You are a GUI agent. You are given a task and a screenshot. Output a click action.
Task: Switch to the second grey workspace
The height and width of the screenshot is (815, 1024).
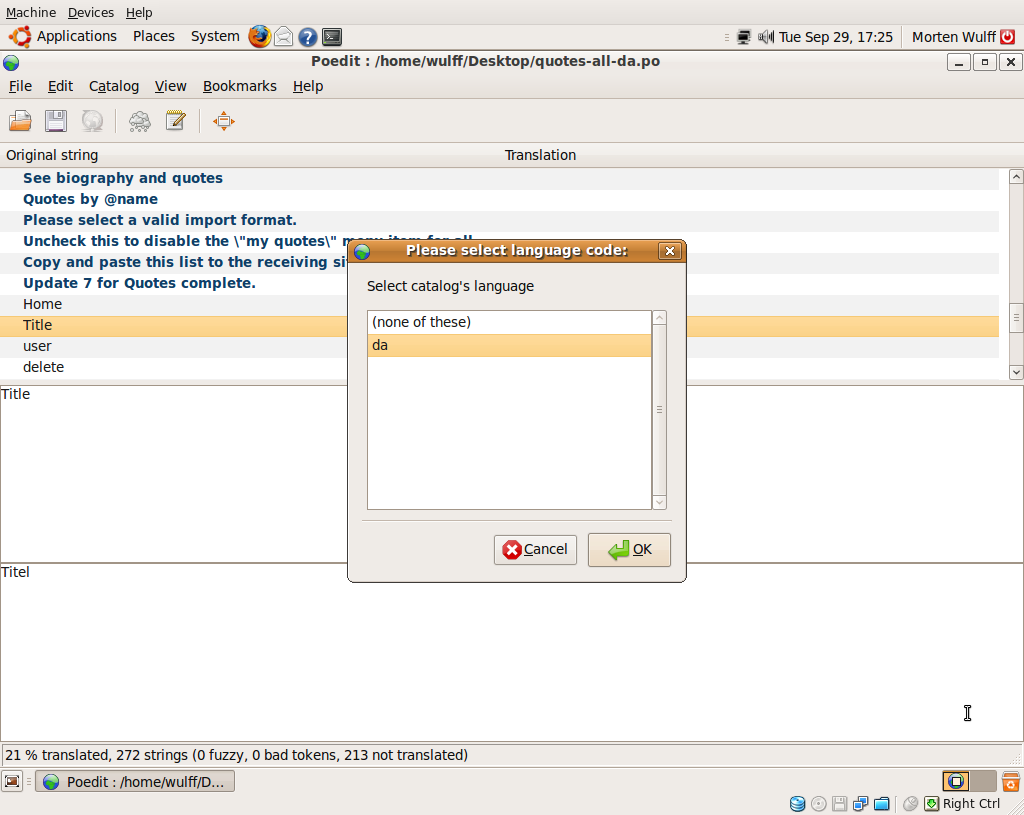pos(983,781)
